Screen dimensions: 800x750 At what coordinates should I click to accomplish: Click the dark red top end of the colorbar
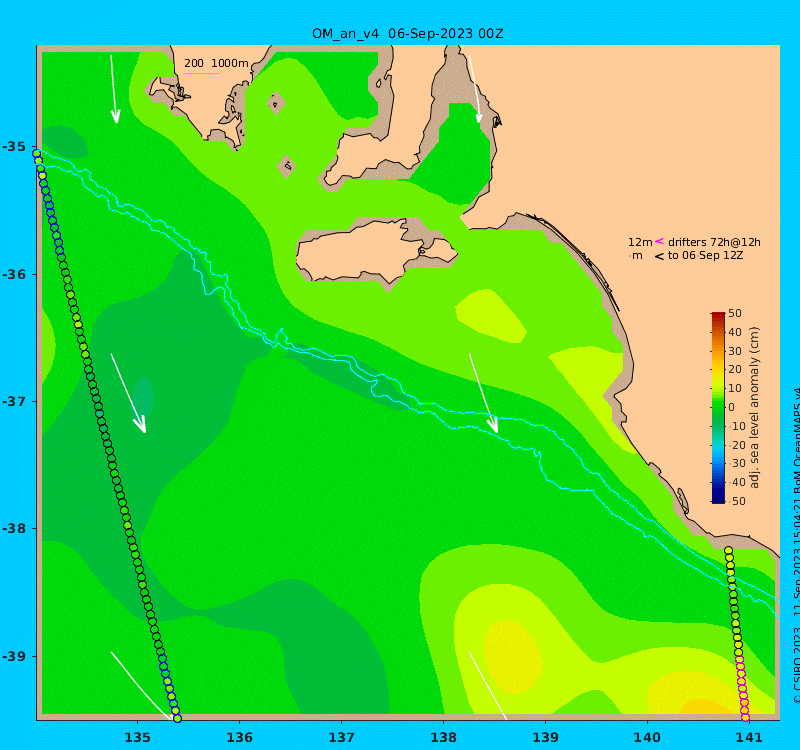pos(718,316)
